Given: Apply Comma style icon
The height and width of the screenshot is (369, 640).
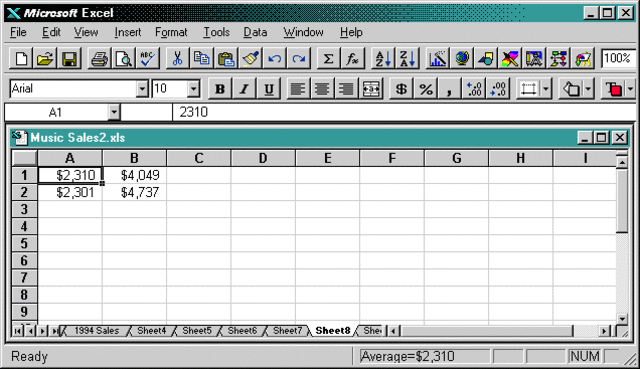Looking at the screenshot, I should point(449,89).
